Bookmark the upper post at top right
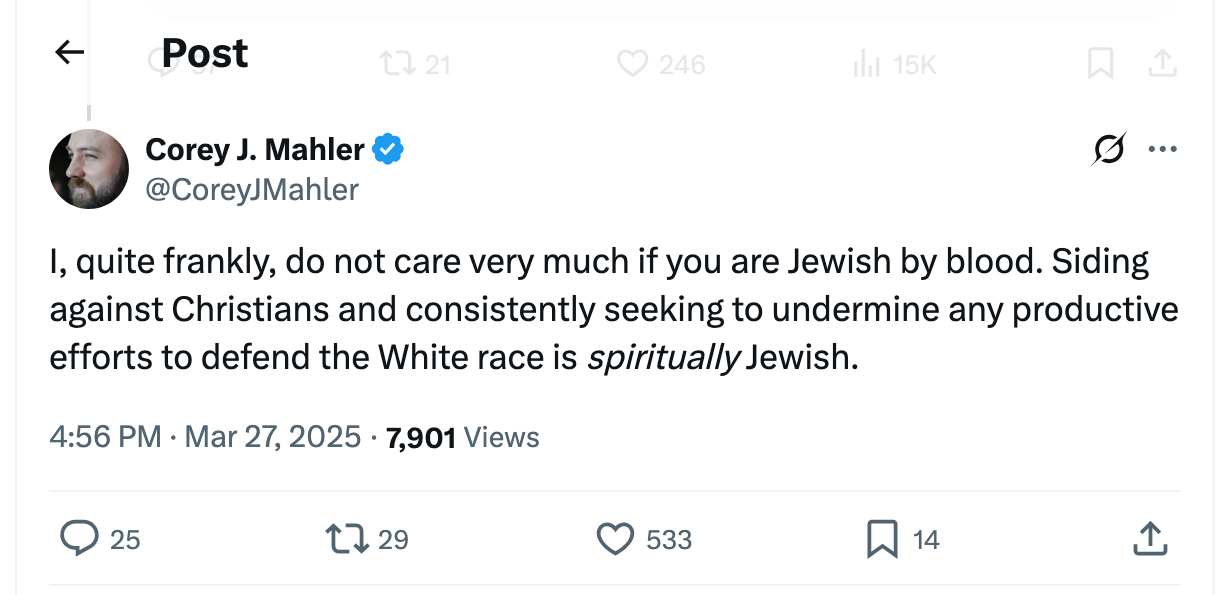The image size is (1230, 595). point(1100,64)
